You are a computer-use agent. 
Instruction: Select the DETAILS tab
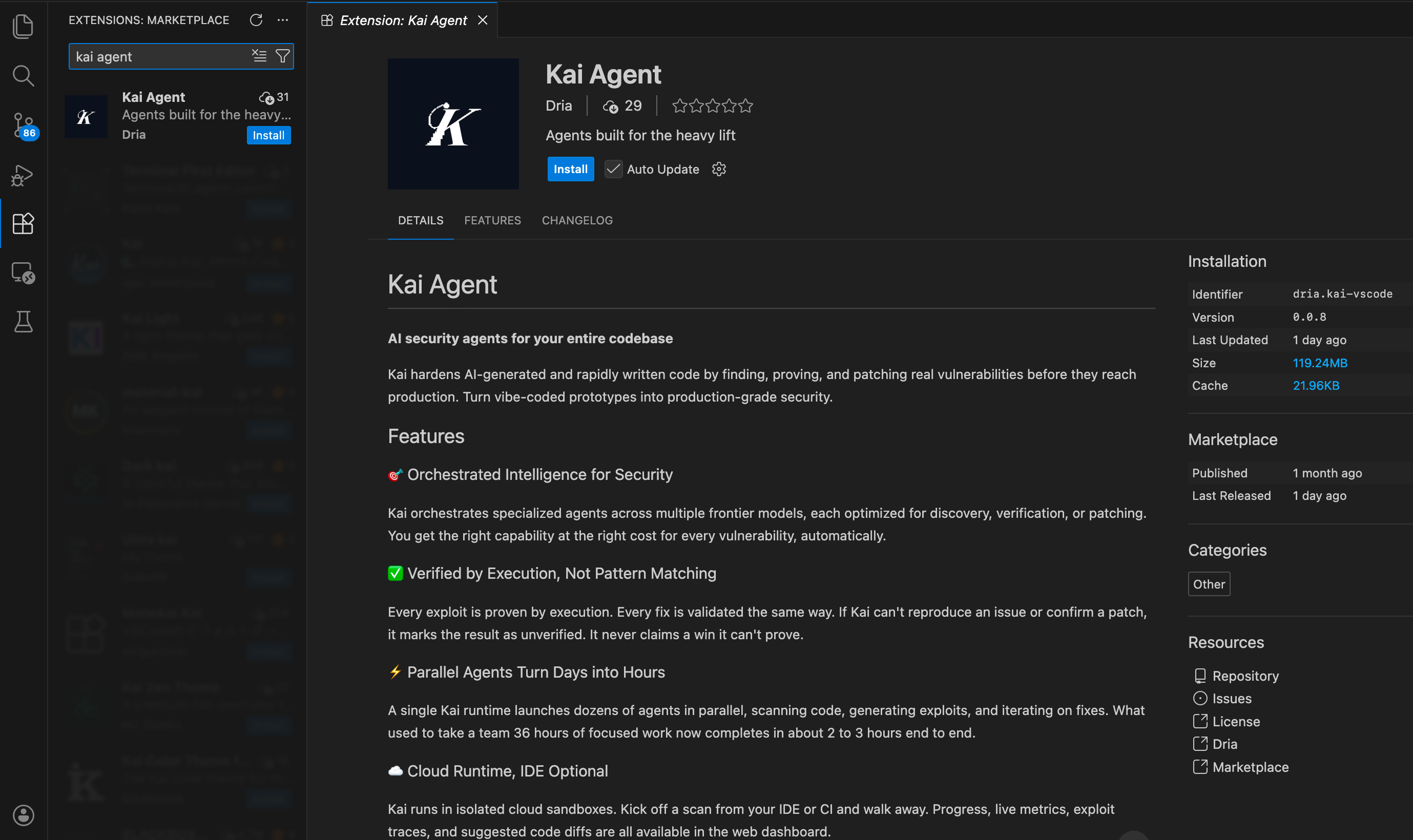click(420, 220)
